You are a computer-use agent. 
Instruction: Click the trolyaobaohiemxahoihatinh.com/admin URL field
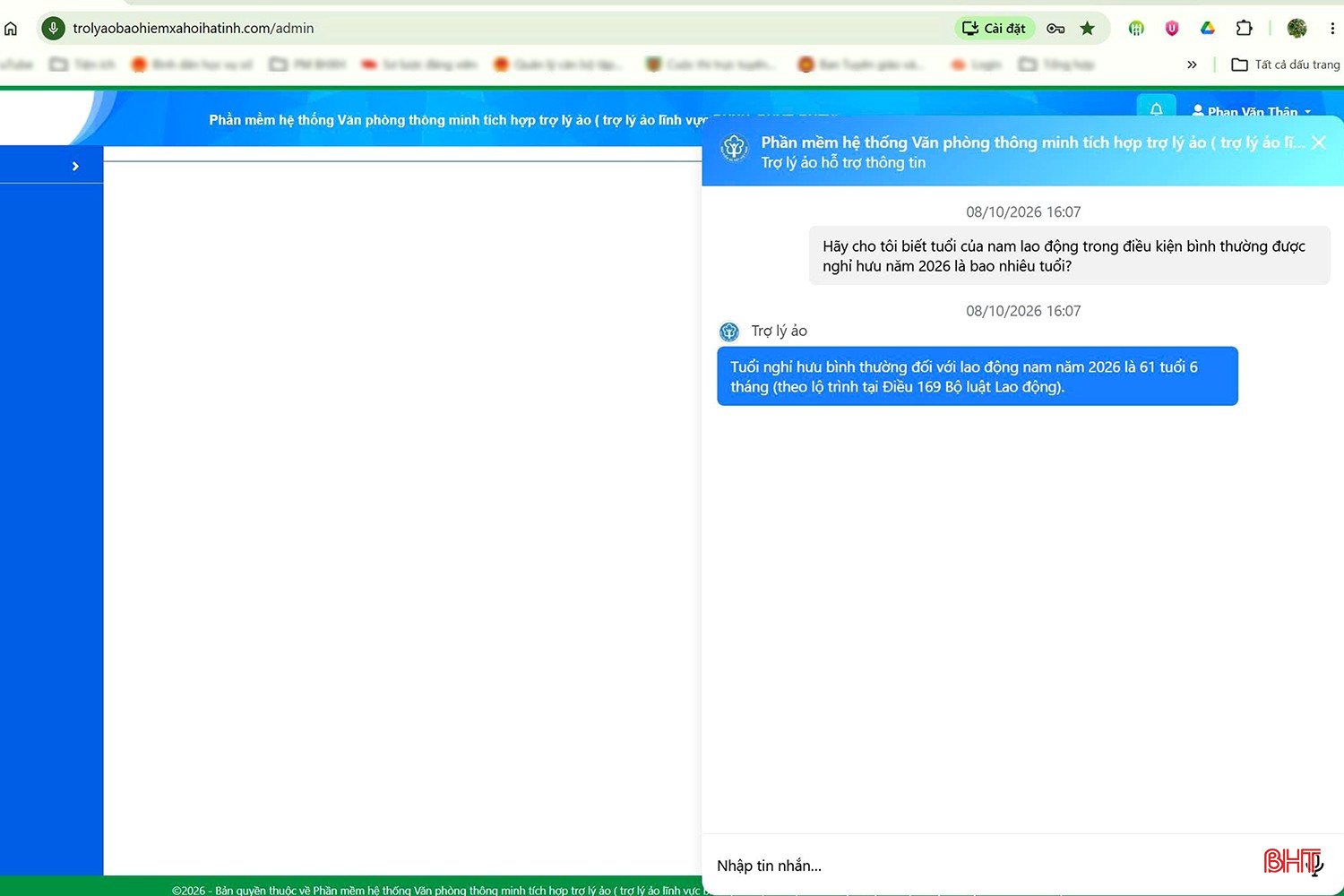click(x=193, y=29)
